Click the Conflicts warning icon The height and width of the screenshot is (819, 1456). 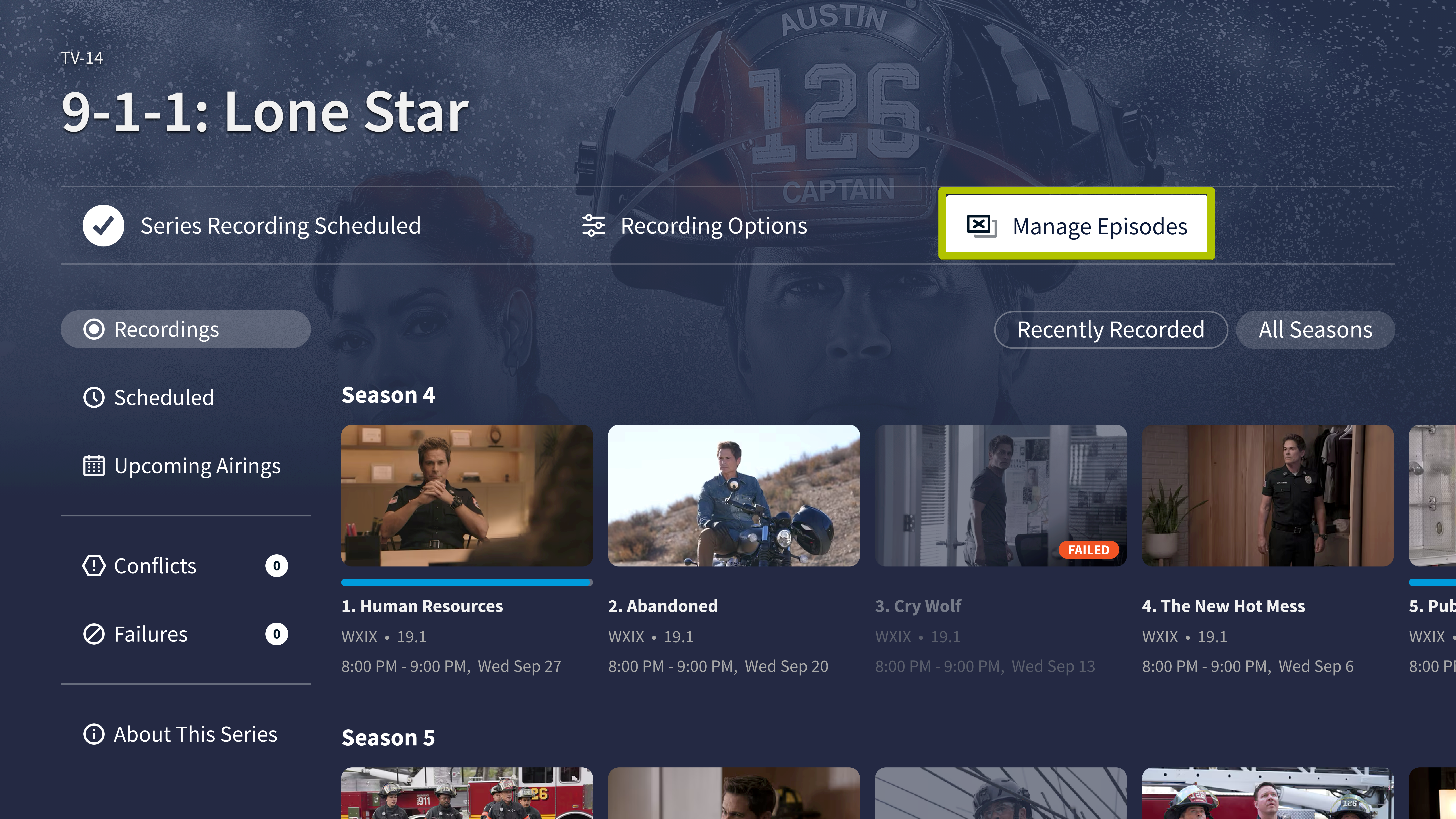coord(94,566)
